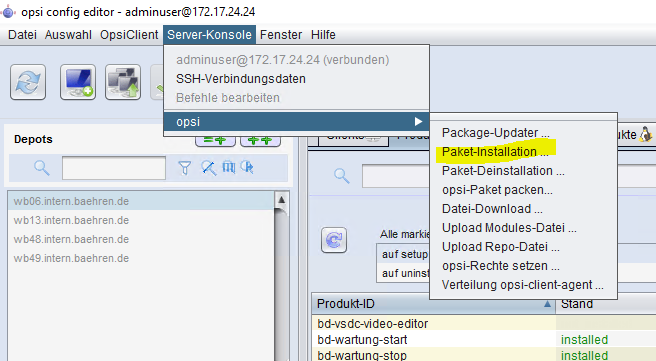Click the depot list scrollbar up arrow
Viewport: 656px width, 361px height.
point(282,200)
